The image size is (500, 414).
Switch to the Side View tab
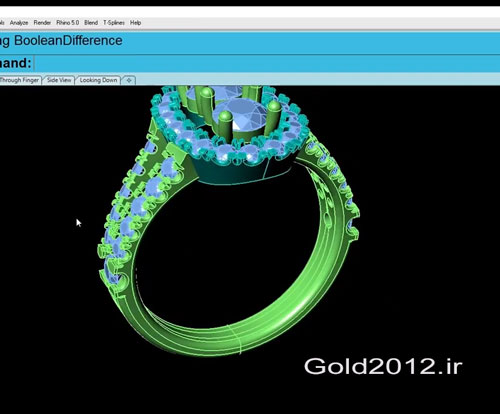[59, 80]
